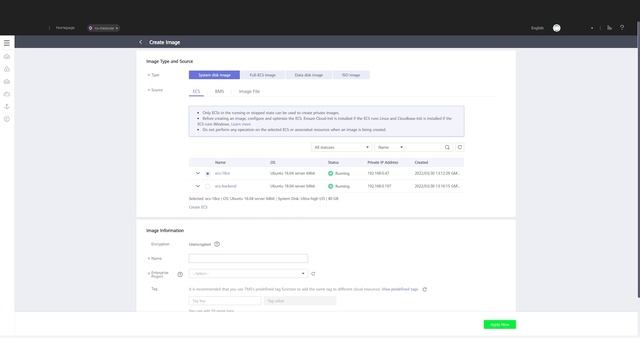Click the magnifier search icon above ECS table

click(x=447, y=147)
